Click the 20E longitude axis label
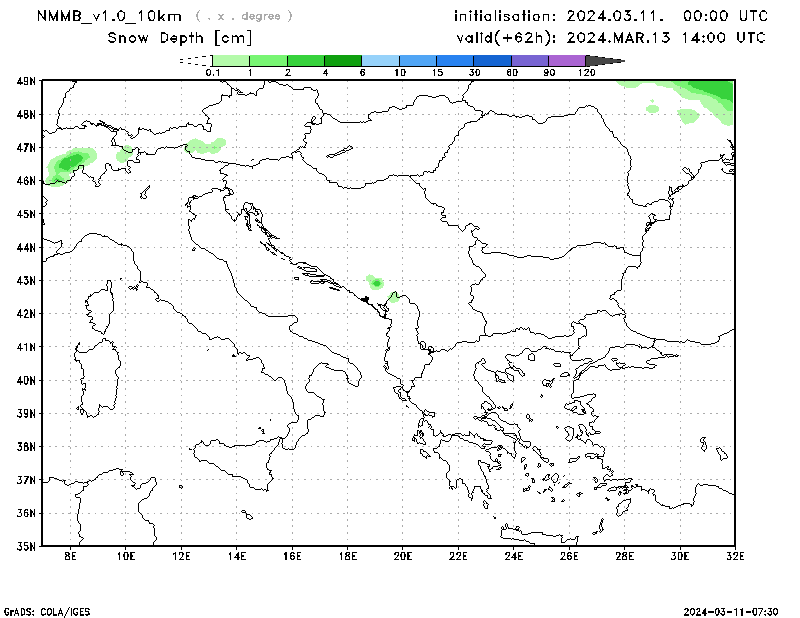This screenshot has width=800, height=618. click(x=403, y=555)
